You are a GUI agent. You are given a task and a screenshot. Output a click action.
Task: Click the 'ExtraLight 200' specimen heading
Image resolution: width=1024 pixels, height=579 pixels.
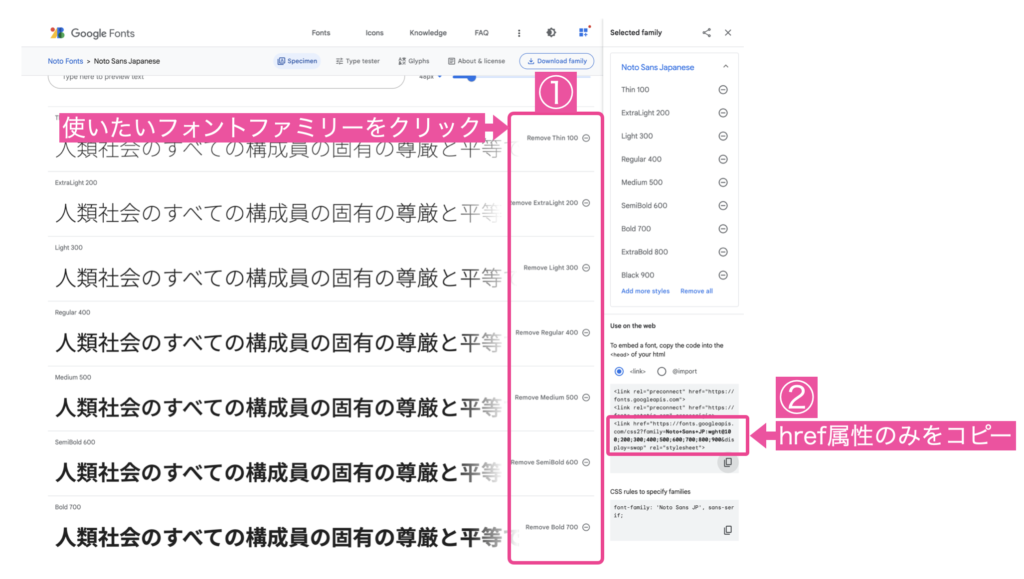tap(76, 183)
